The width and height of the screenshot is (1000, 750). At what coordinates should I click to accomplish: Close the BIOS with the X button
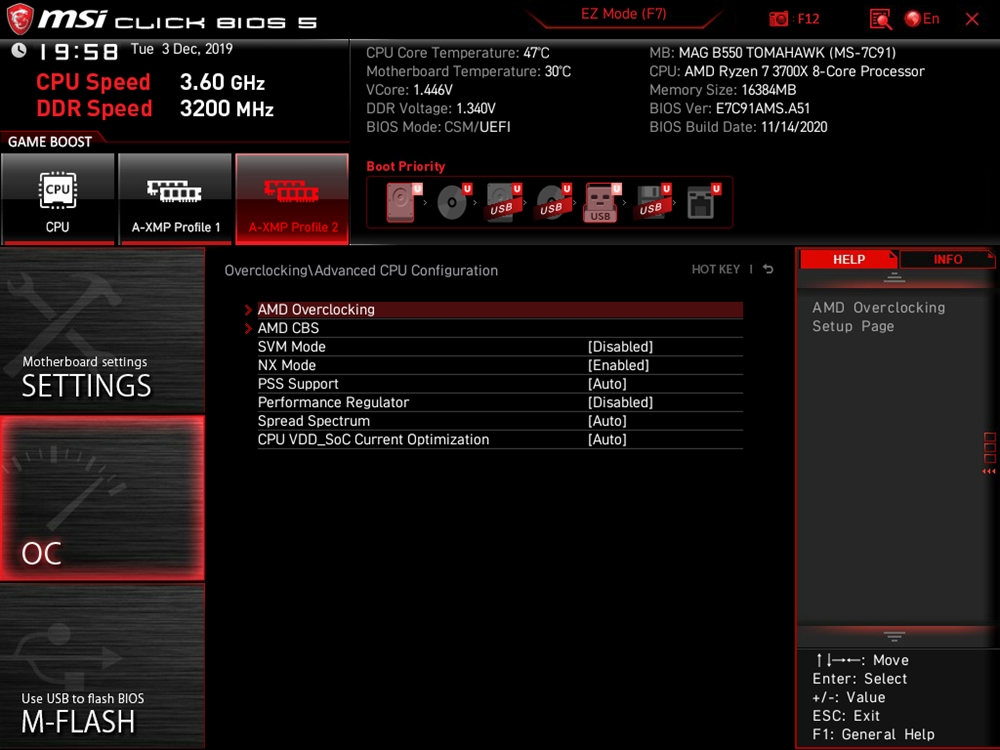point(972,19)
